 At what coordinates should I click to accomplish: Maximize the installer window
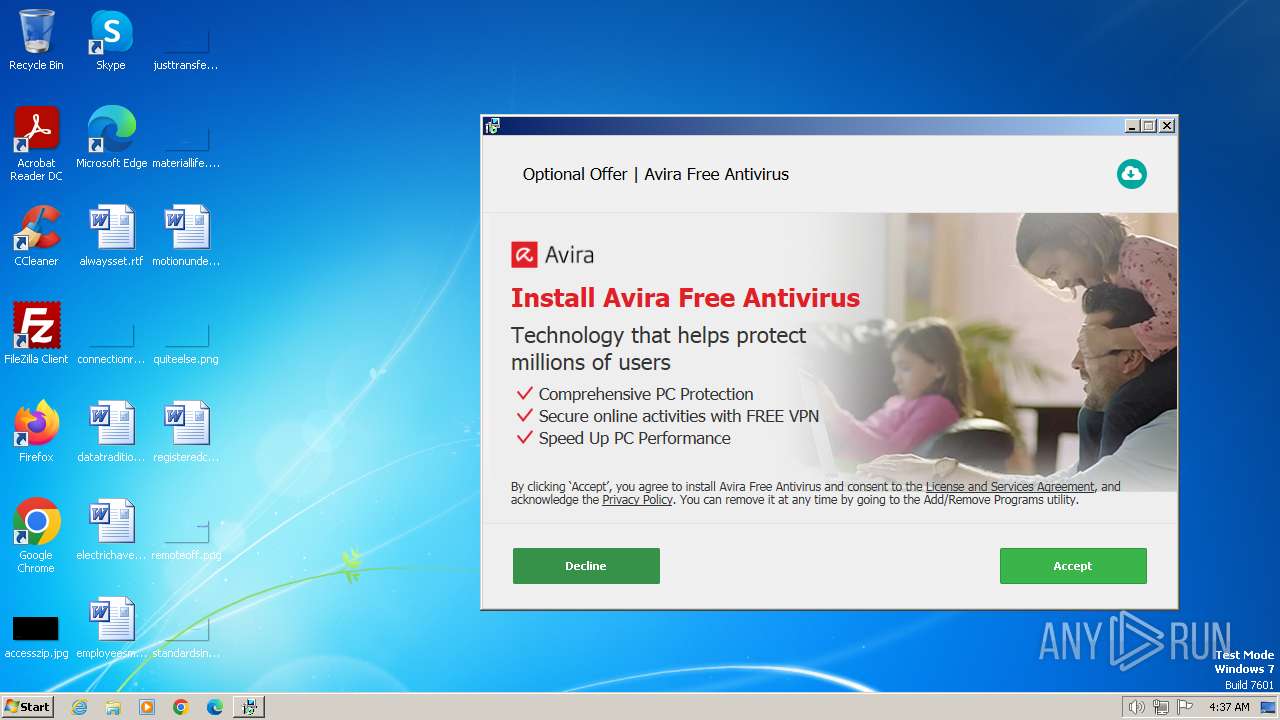[x=1149, y=126]
